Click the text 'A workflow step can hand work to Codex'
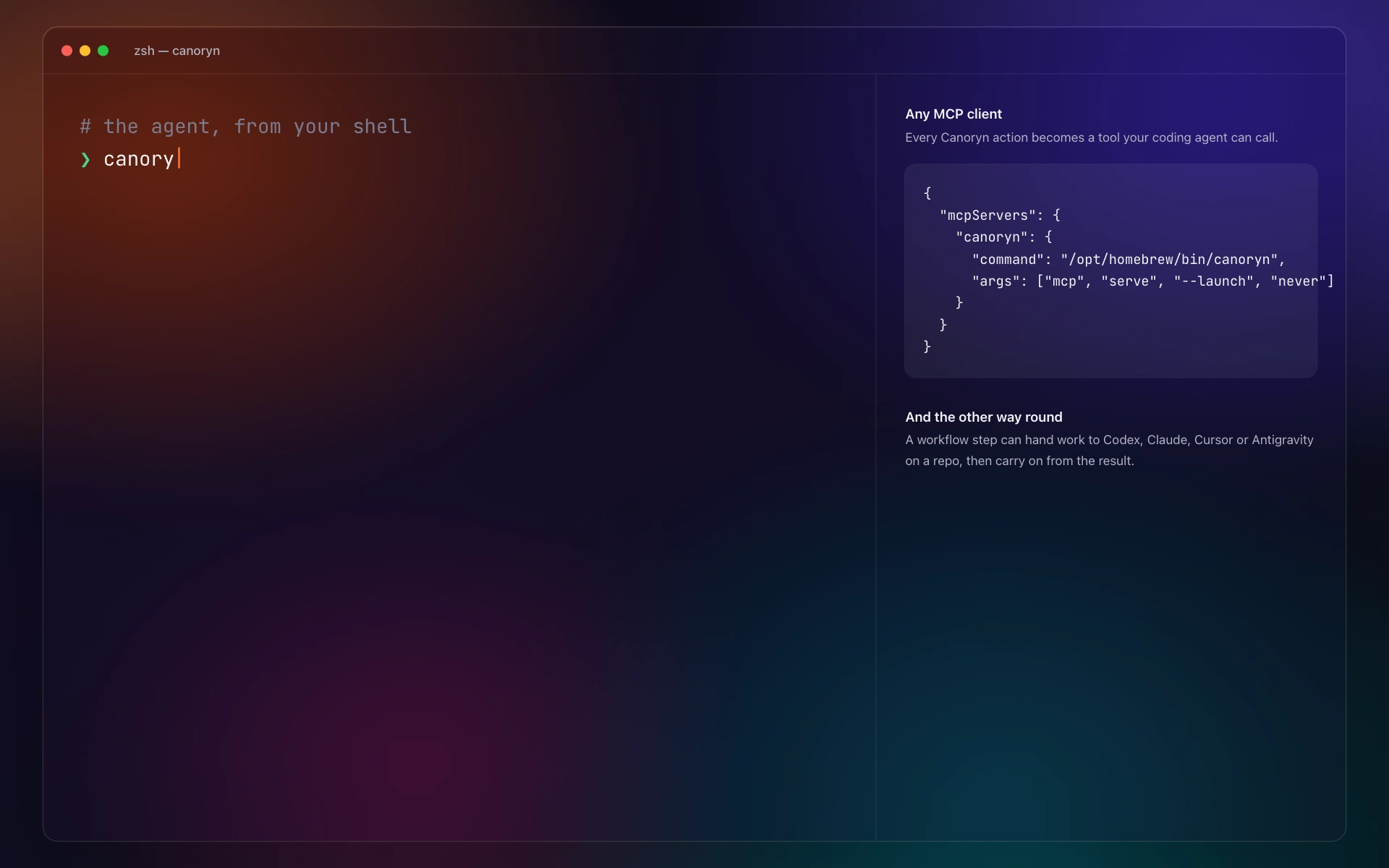1389x868 pixels. point(1023,440)
